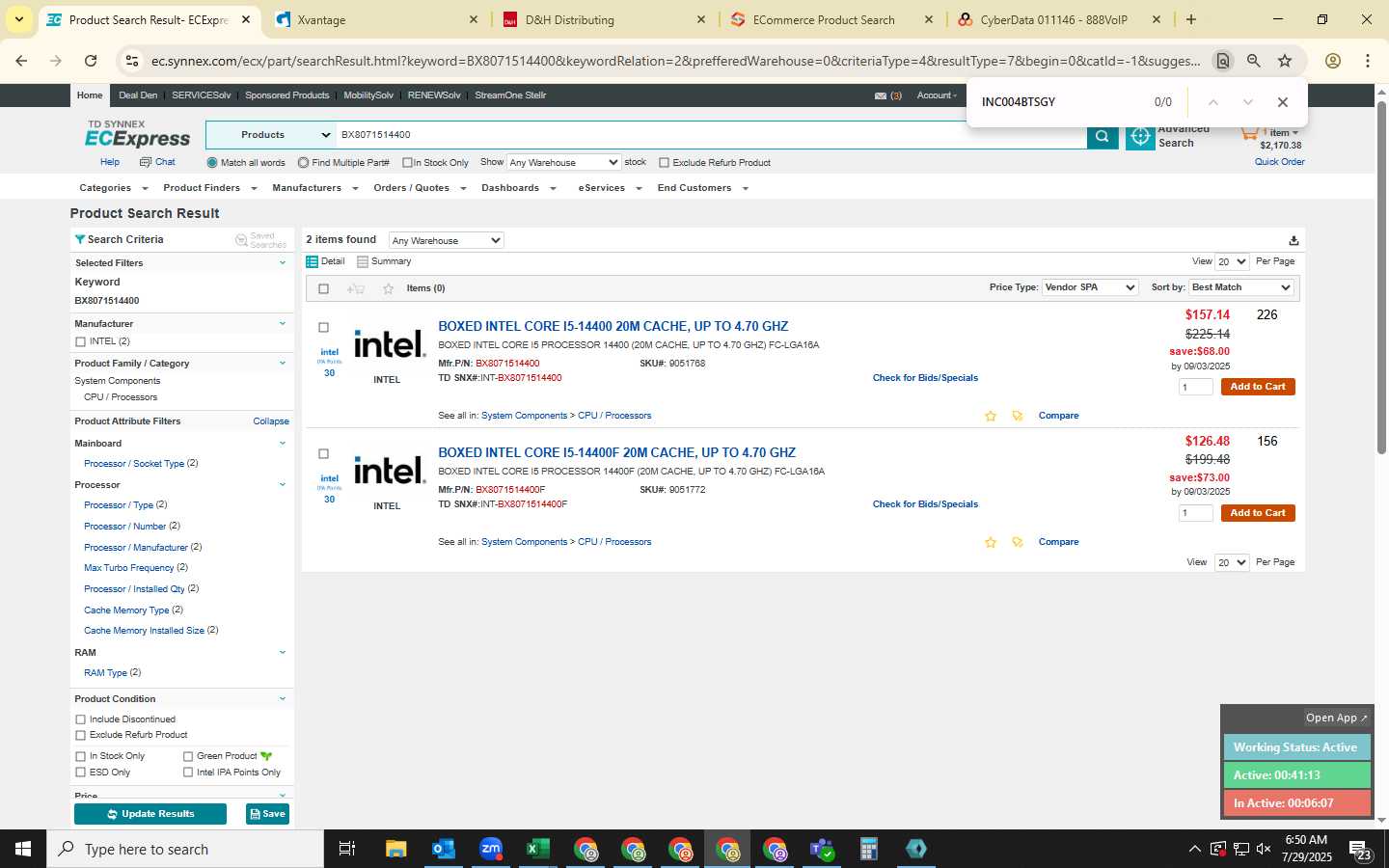Switch to Detail view icon
This screenshot has width=1389, height=868.
click(x=312, y=261)
